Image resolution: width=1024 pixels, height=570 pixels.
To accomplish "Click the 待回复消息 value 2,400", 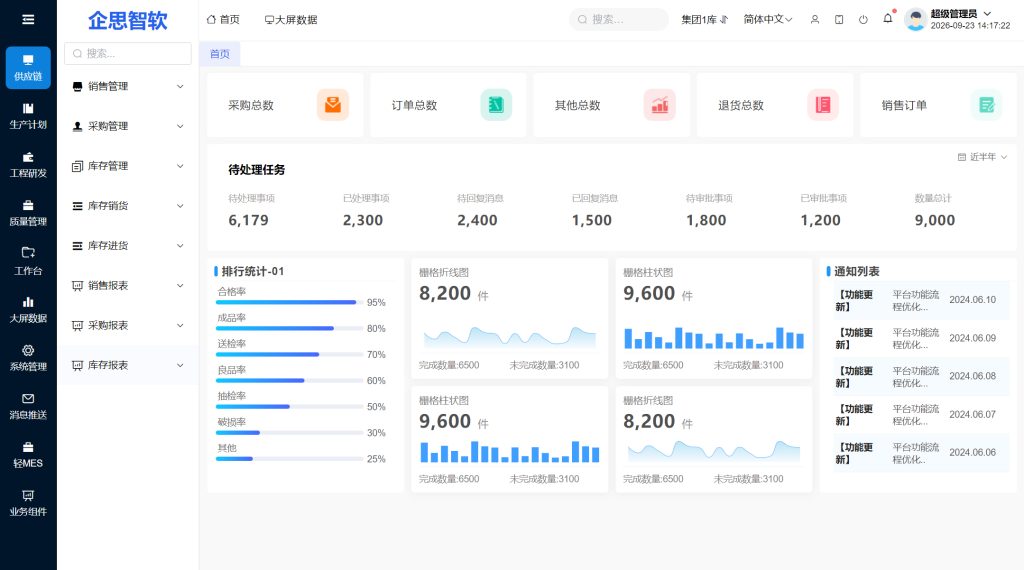I will [477, 221].
